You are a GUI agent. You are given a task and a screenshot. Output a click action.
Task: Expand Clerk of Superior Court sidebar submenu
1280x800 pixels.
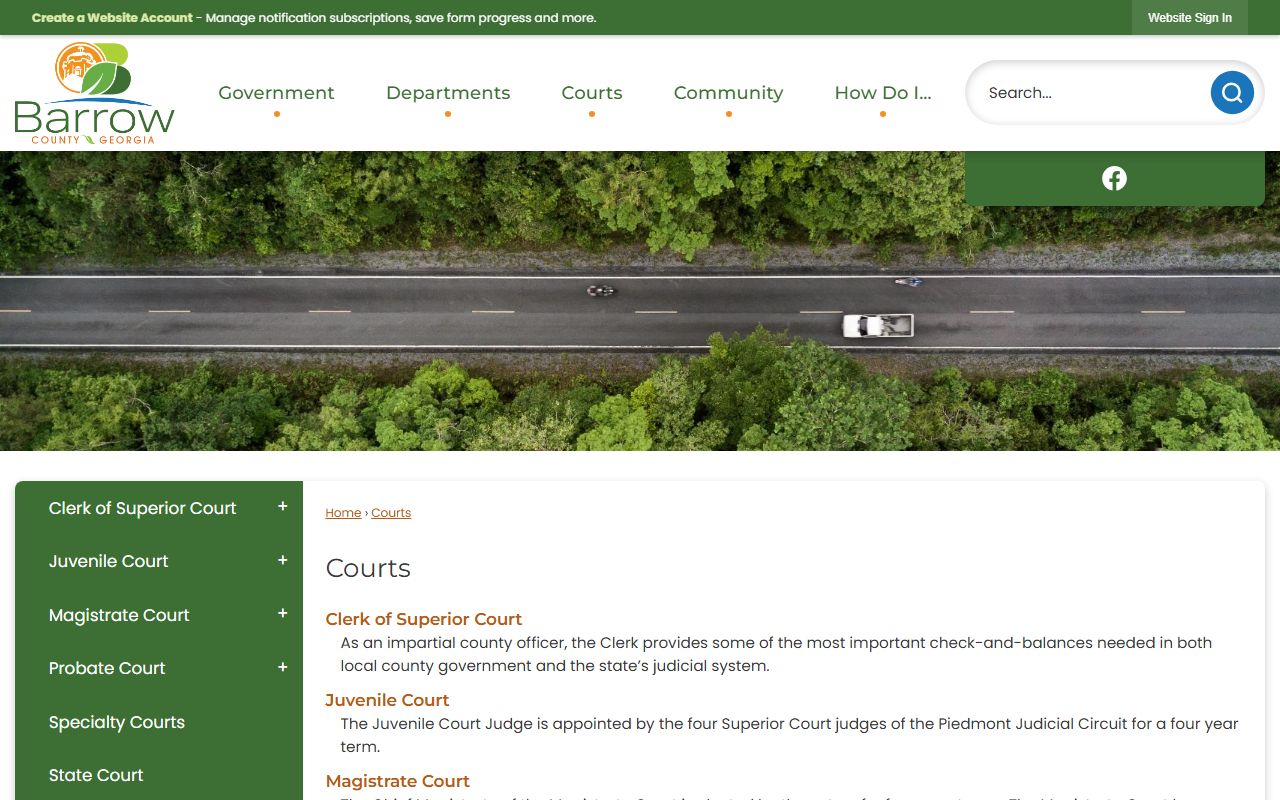(x=283, y=507)
